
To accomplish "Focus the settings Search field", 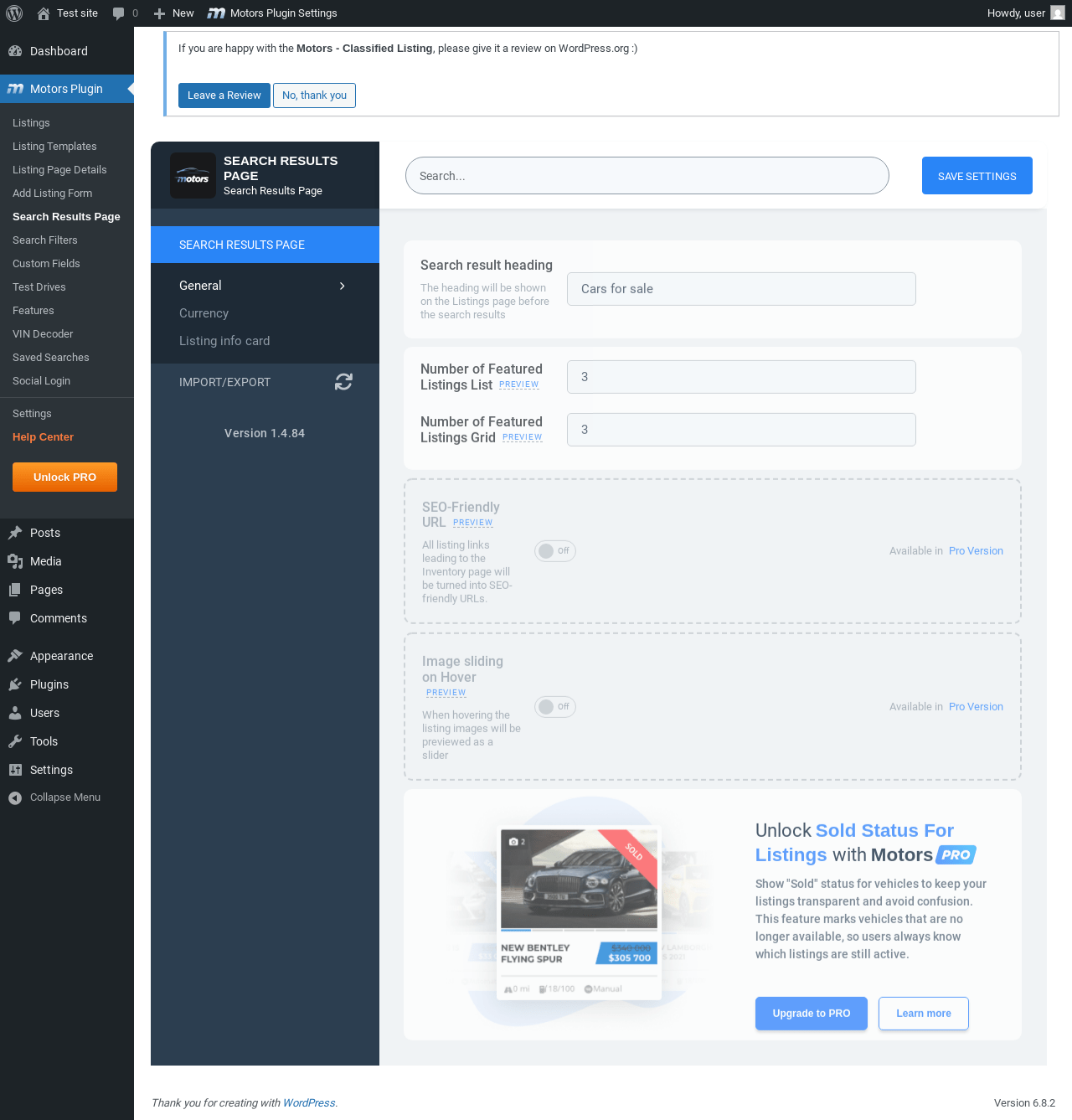I will (647, 176).
